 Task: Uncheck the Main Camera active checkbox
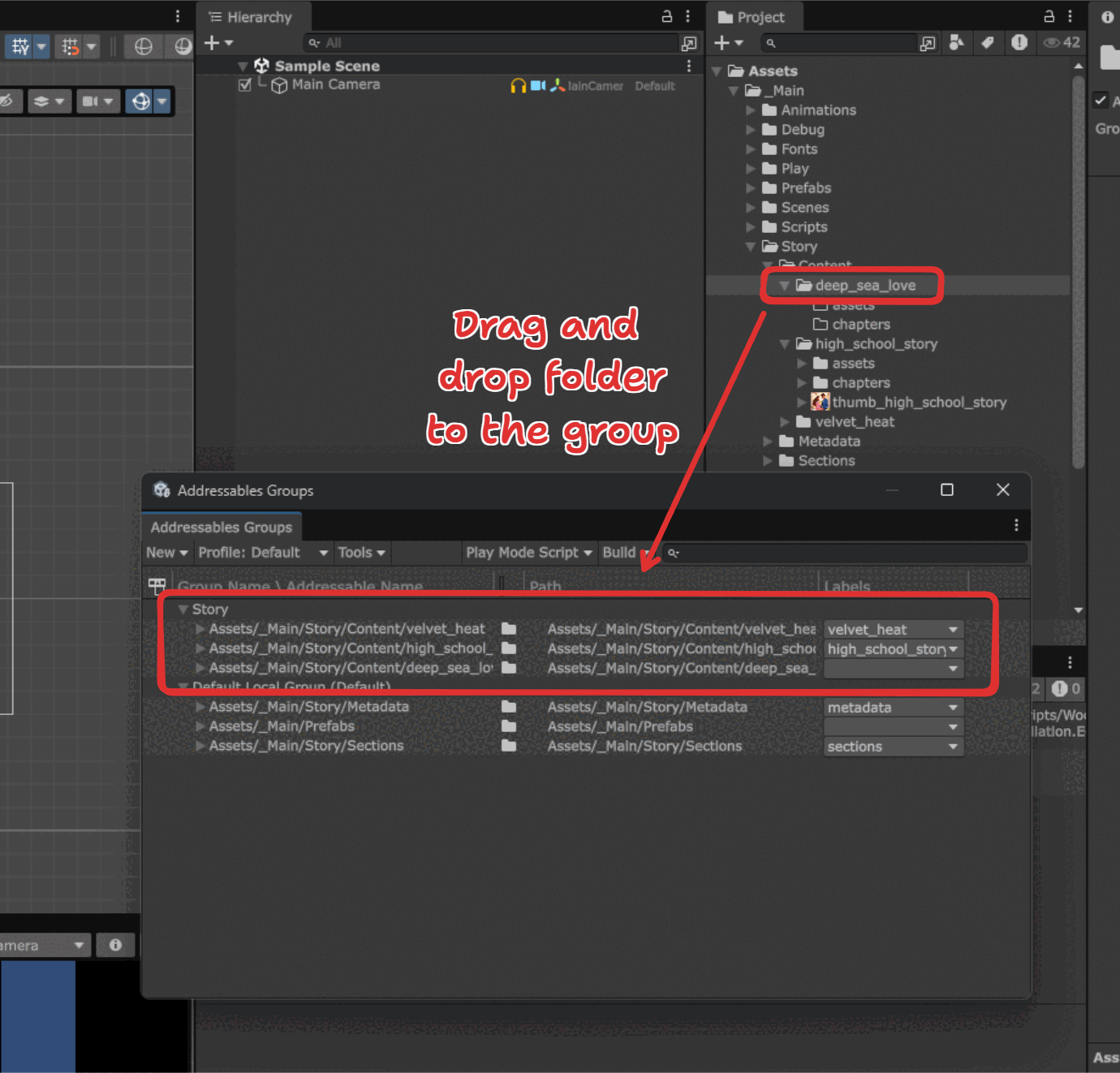tap(245, 85)
